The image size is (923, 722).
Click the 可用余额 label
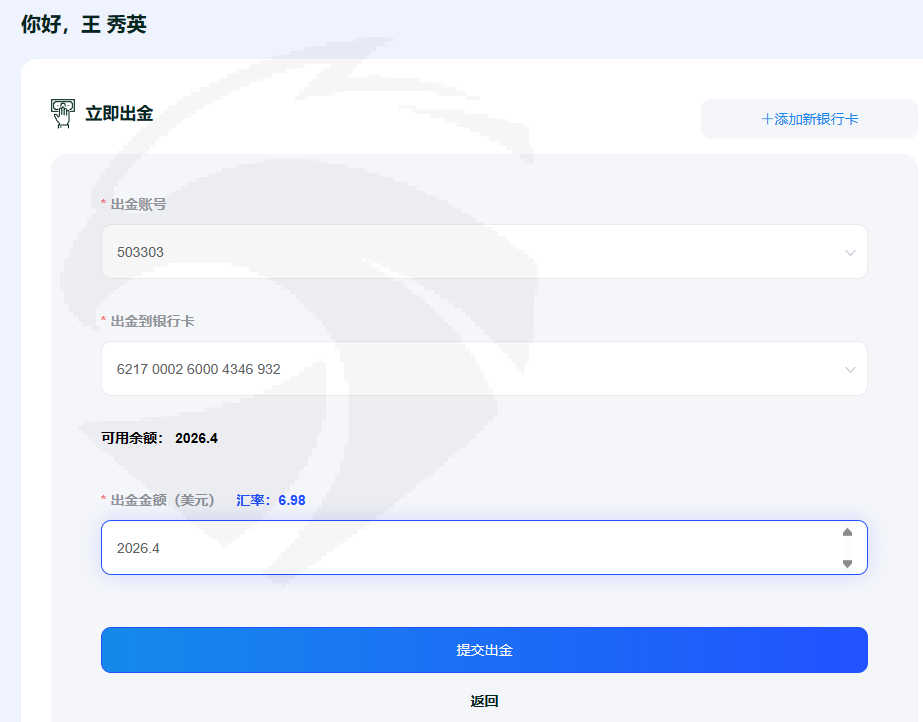coord(133,438)
